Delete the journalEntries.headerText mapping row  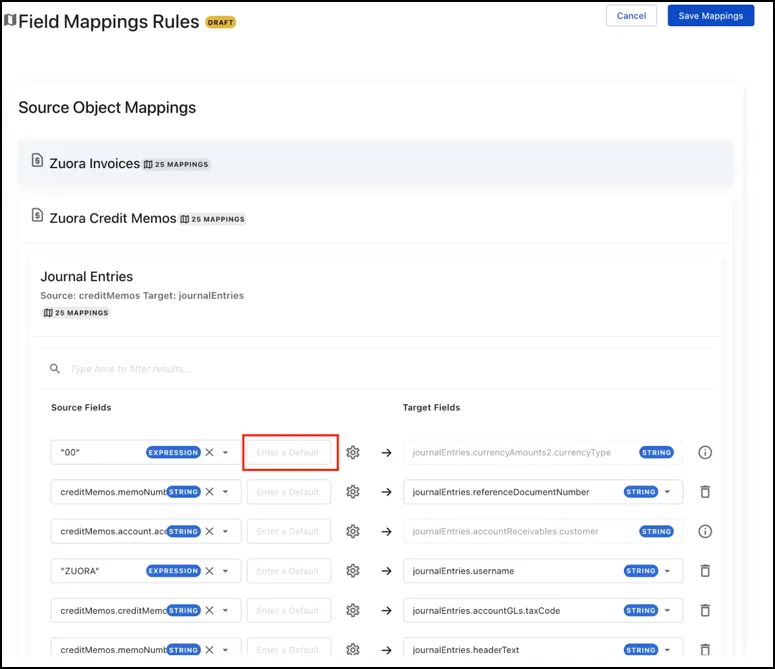pos(705,650)
